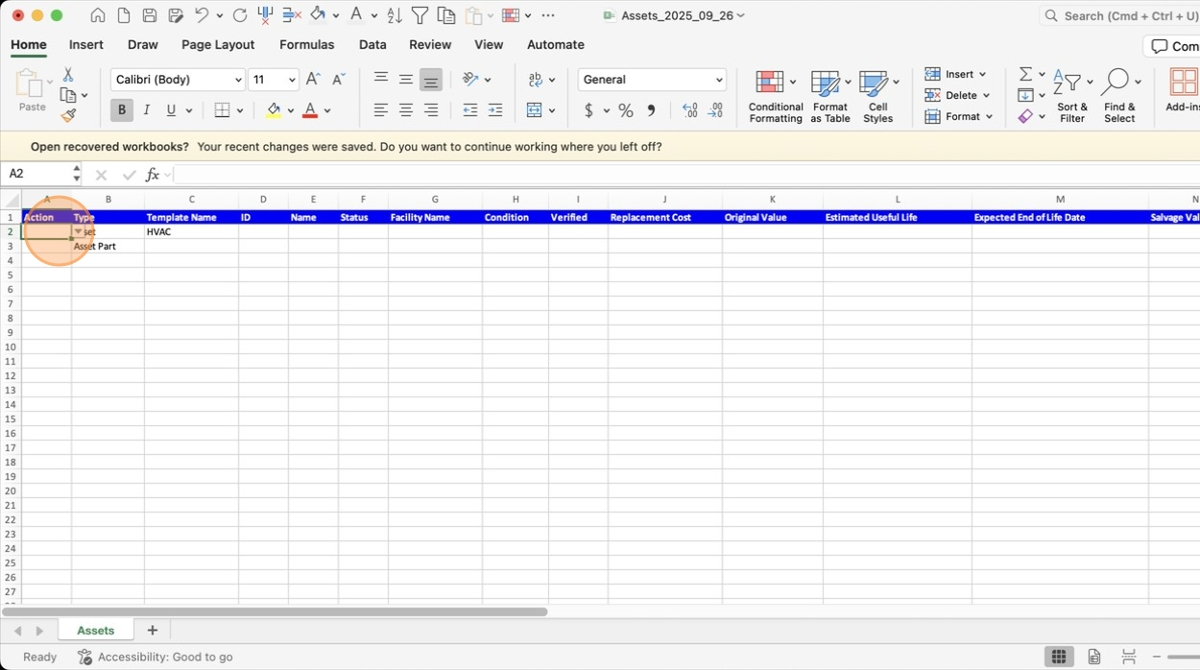Click the Save icon in title bar
This screenshot has width=1200, height=670.
pyautogui.click(x=149, y=16)
